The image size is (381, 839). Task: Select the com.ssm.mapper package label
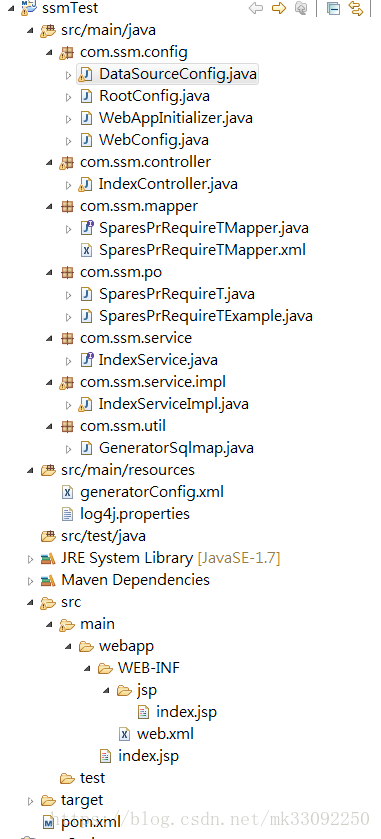(139, 206)
